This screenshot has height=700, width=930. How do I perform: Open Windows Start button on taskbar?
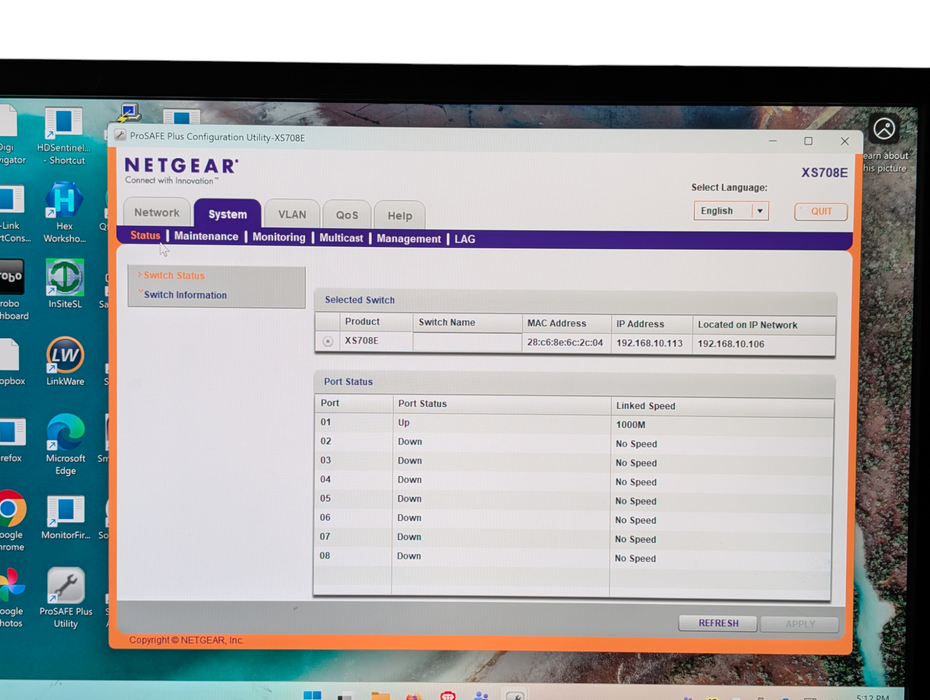312,695
